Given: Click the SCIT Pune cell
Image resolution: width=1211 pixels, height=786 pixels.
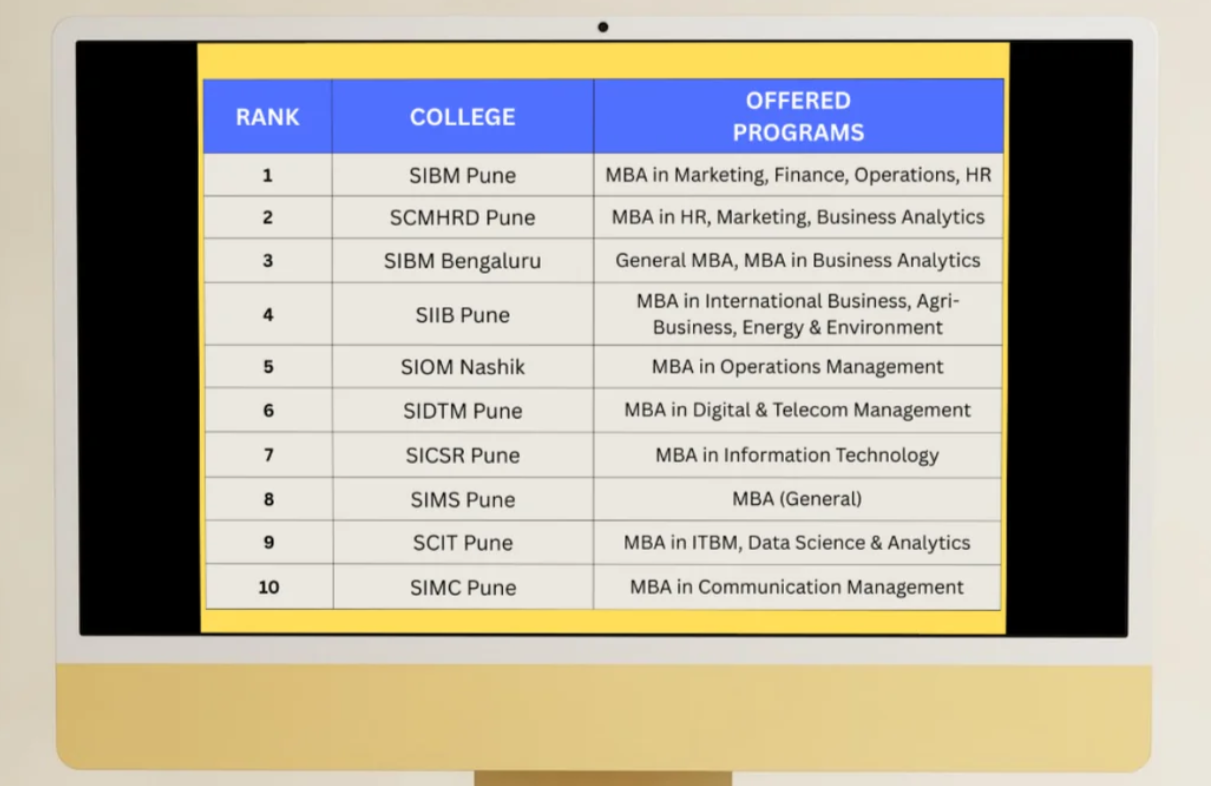Looking at the screenshot, I should tap(462, 543).
